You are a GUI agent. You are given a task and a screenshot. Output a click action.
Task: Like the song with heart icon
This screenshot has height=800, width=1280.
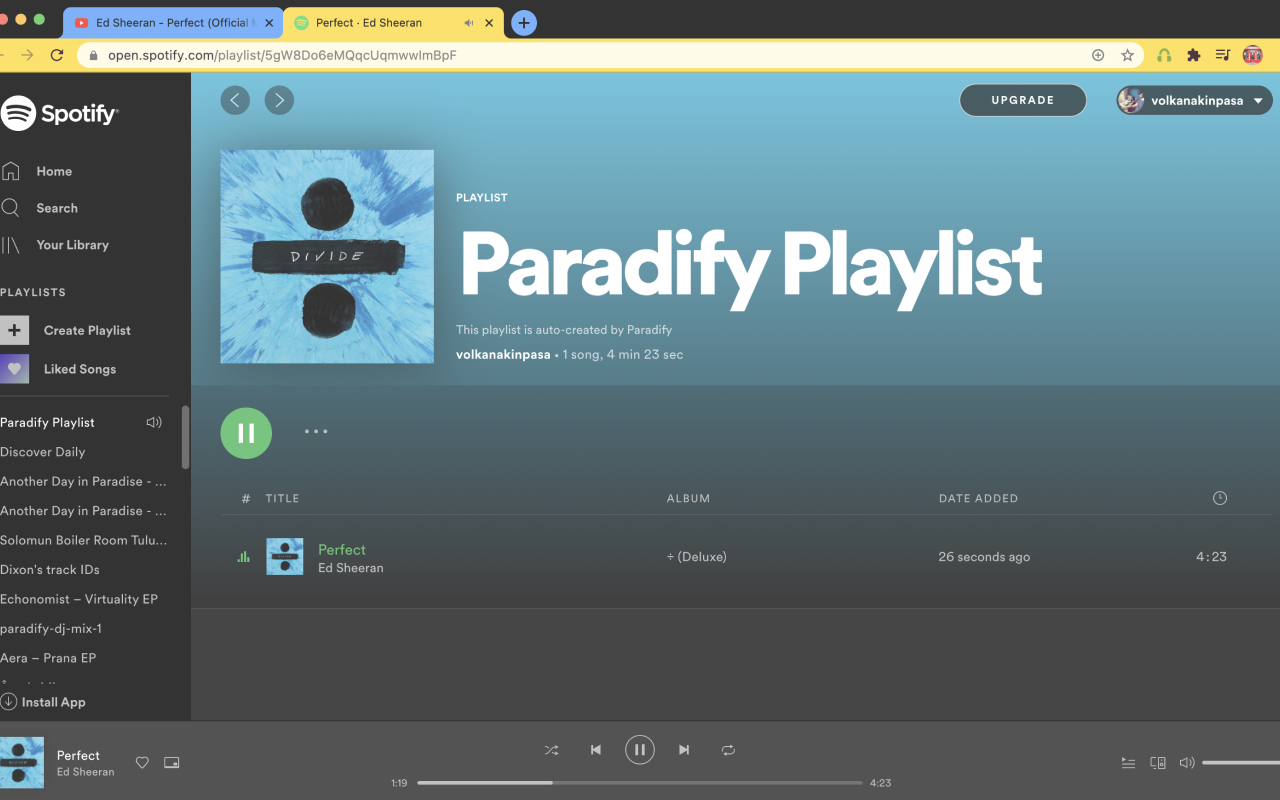142,763
